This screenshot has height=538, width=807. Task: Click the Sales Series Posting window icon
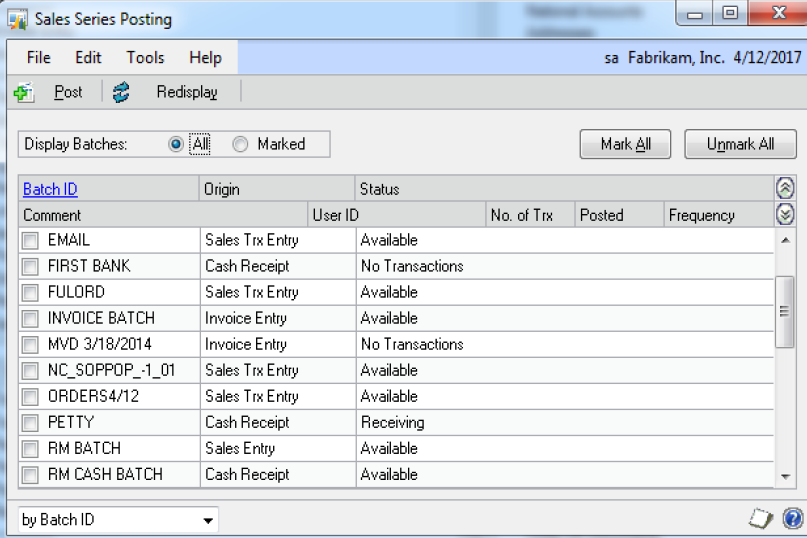point(17,19)
